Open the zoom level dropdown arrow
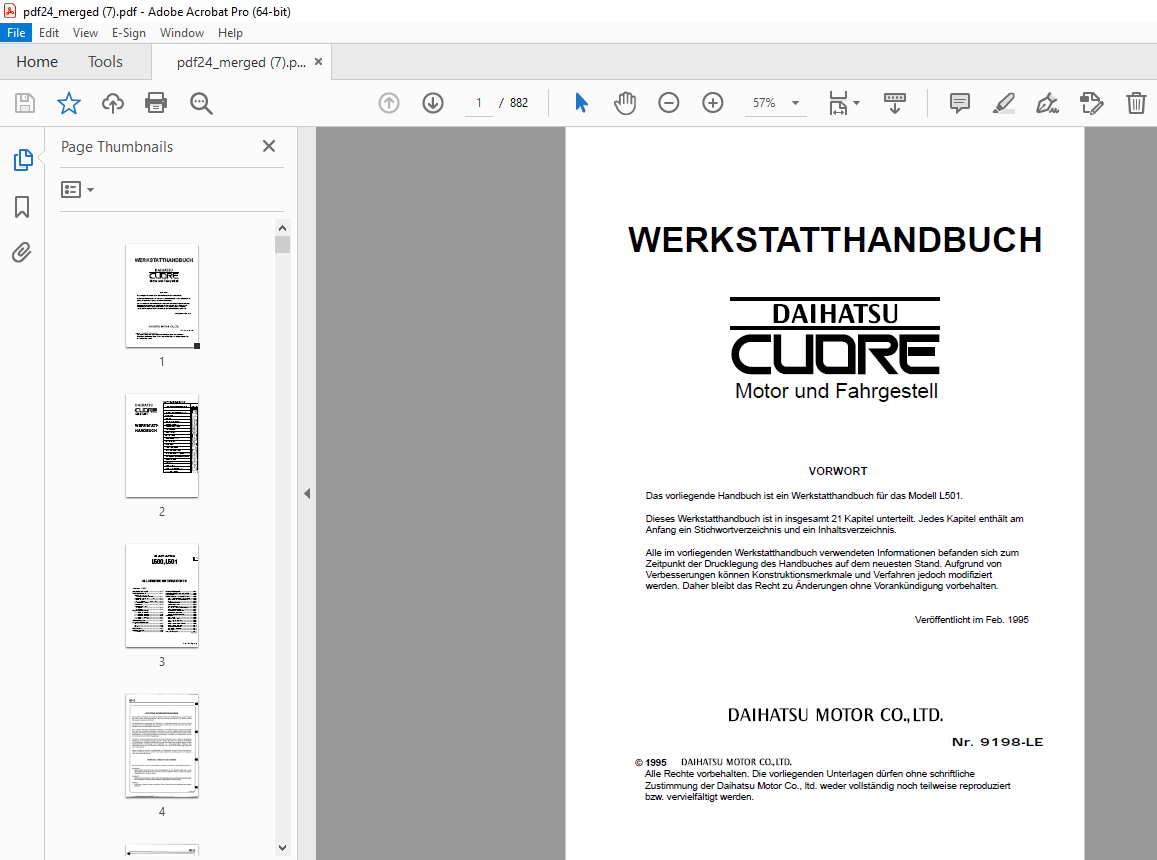Screen dimensions: 1157x860 pos(795,103)
